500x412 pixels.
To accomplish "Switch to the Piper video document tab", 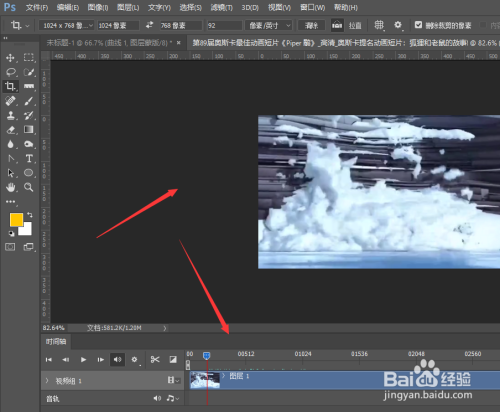I will tap(345, 43).
